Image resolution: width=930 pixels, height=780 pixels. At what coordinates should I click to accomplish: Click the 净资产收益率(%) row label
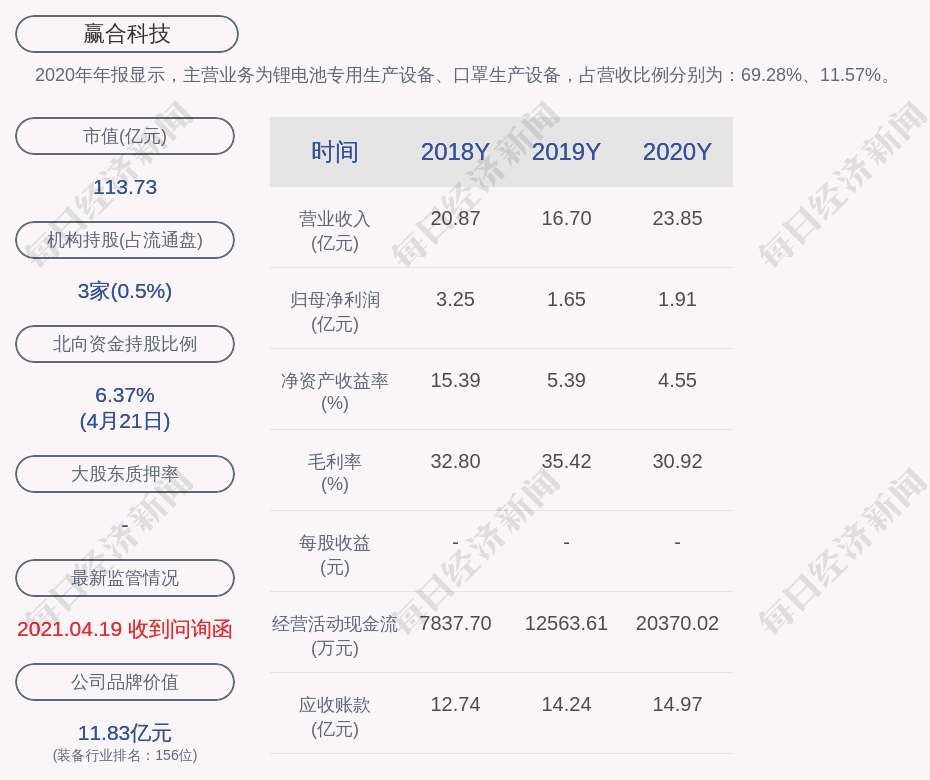335,392
